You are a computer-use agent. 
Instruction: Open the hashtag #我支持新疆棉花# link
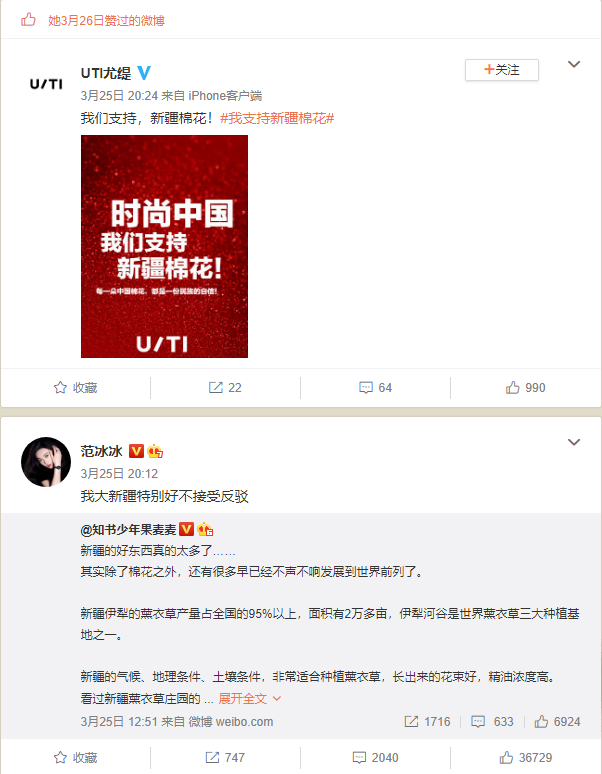pos(277,118)
